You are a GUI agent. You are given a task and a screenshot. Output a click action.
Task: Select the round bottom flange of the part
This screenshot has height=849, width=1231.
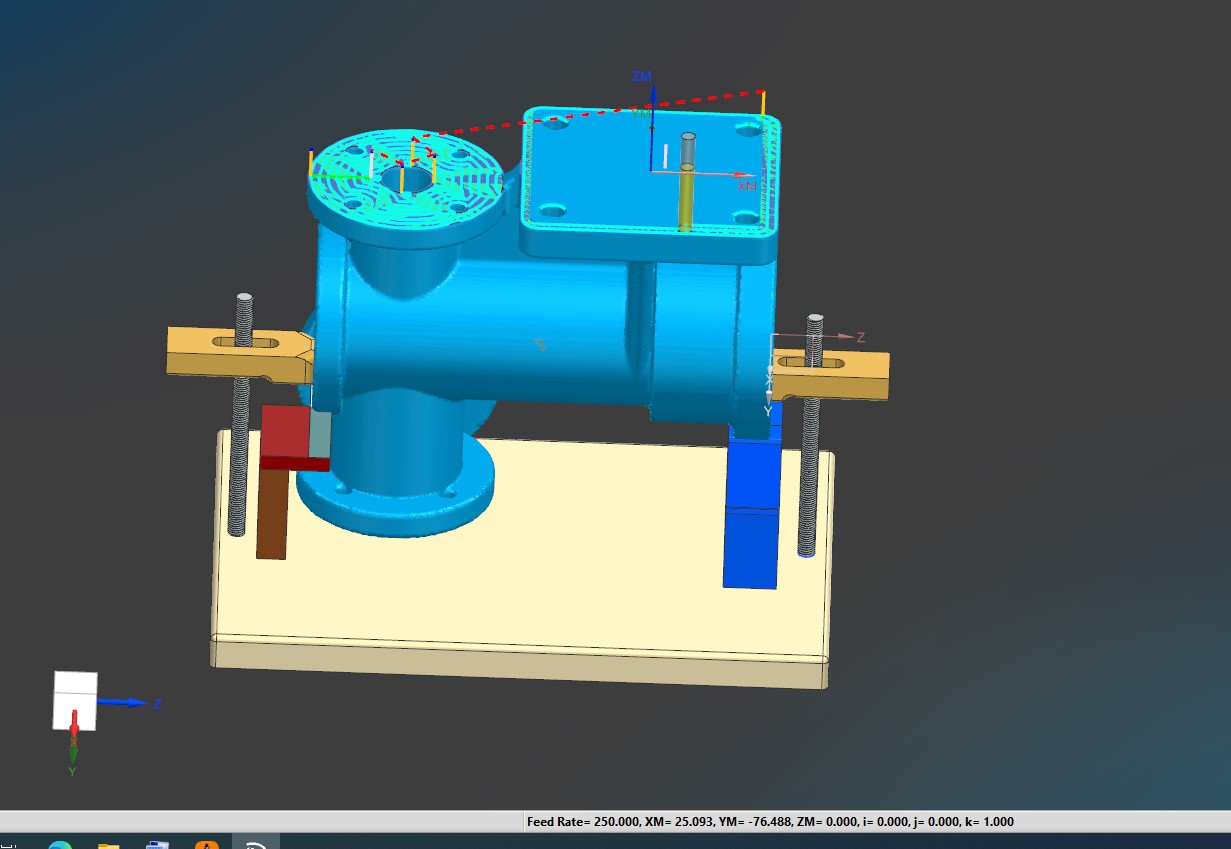(395, 500)
